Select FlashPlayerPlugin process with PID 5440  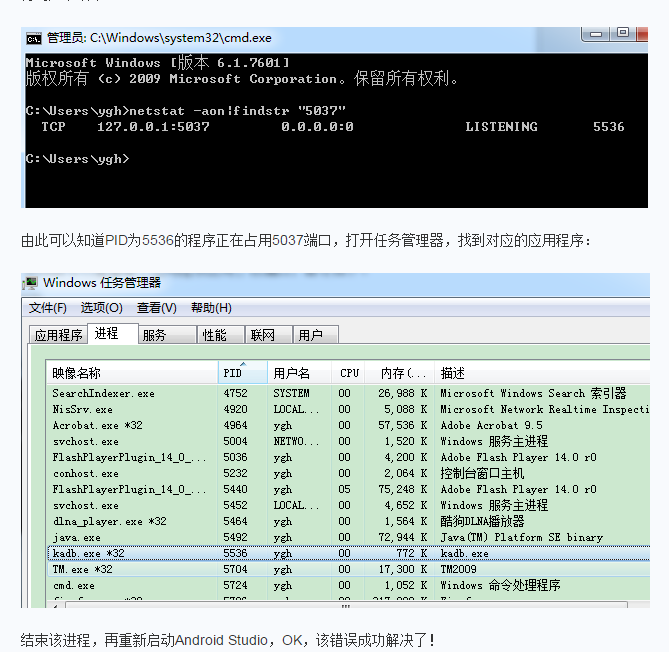coord(348,489)
